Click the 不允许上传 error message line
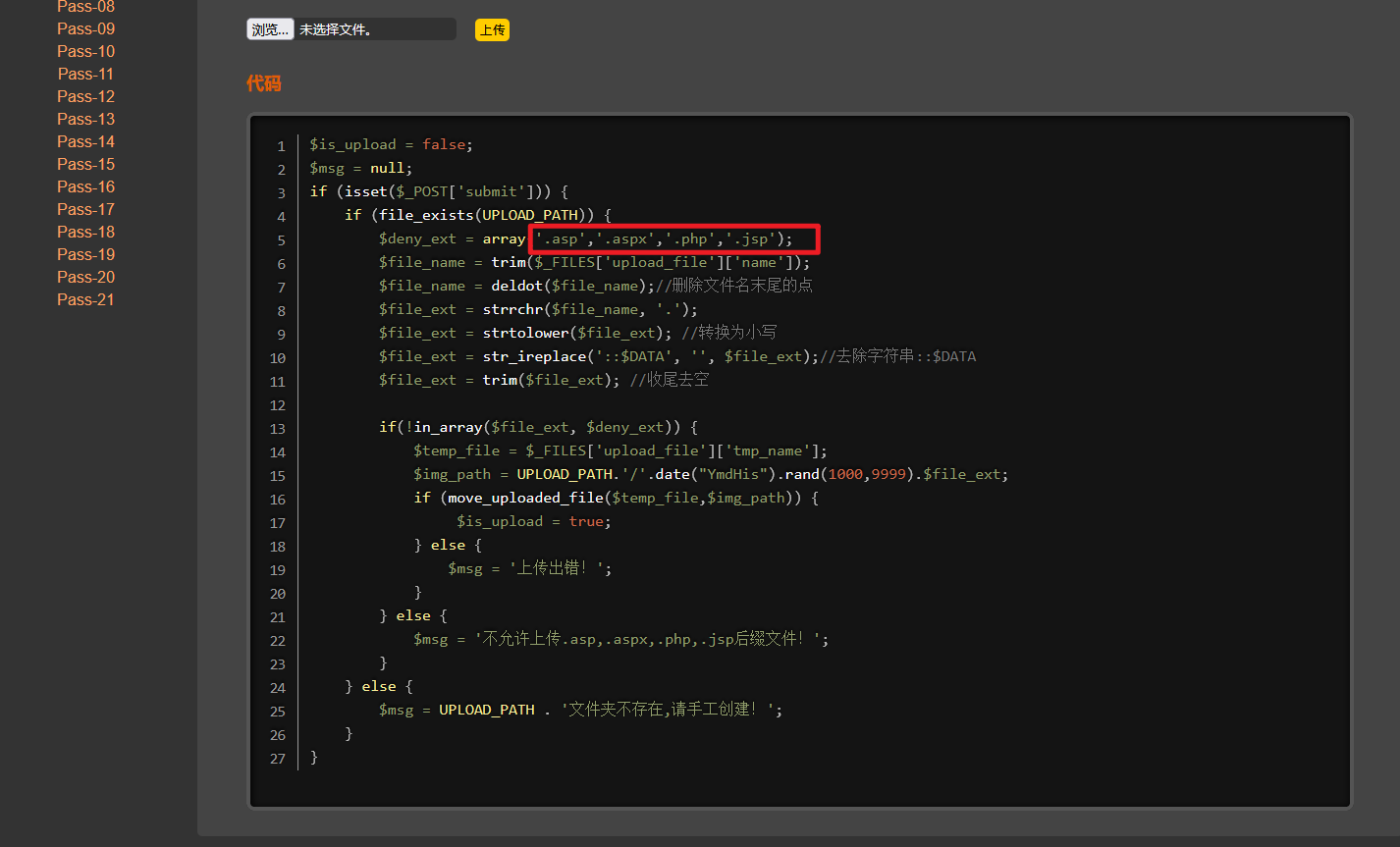This screenshot has height=847, width=1400. pos(621,639)
